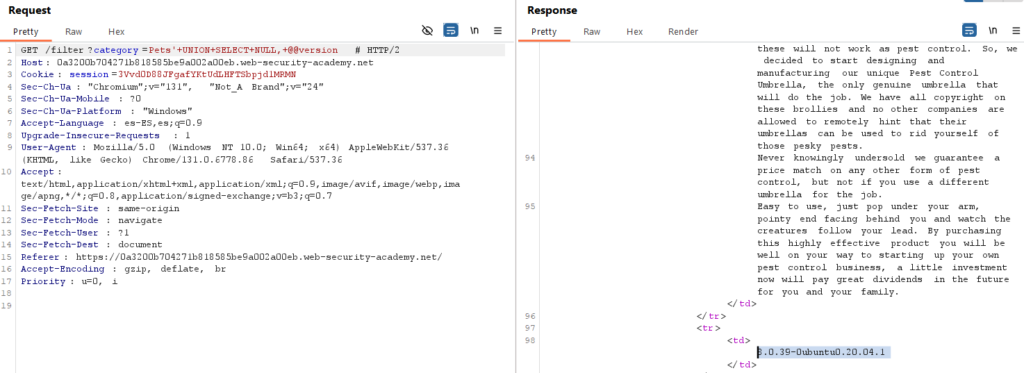This screenshot has width=1024, height=373.
Task: Click response line number 95
Action: coord(530,206)
